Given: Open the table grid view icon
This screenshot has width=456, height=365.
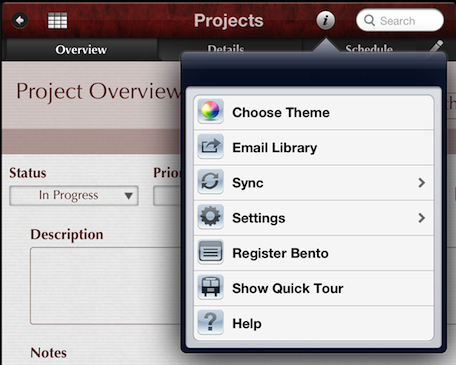Looking at the screenshot, I should [57, 21].
